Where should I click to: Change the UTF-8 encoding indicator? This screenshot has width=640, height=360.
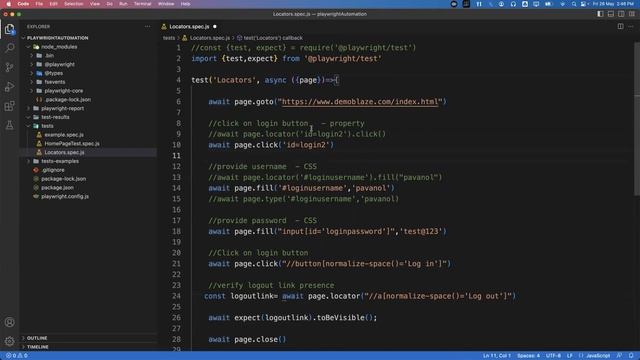tap(553, 356)
